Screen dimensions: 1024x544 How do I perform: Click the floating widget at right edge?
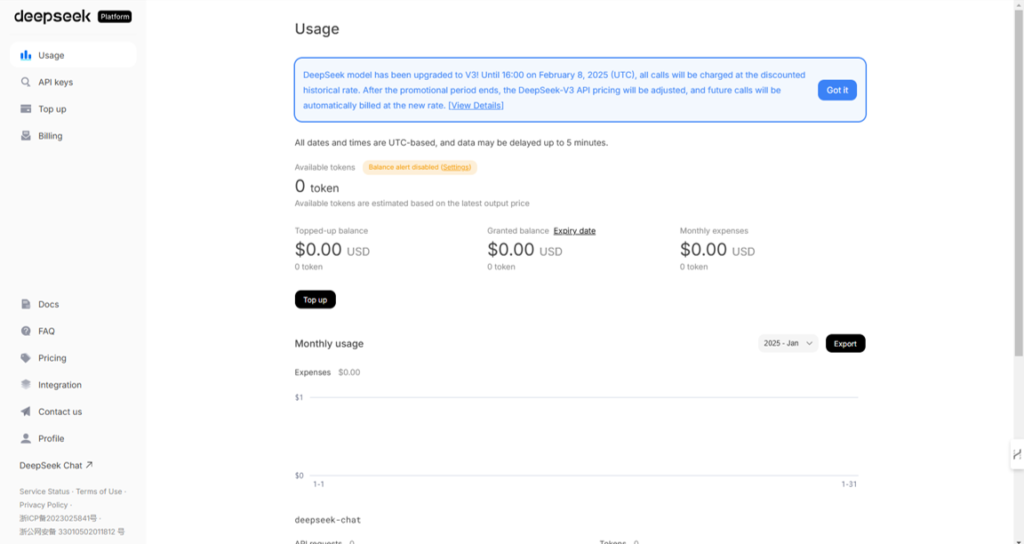click(x=1017, y=454)
